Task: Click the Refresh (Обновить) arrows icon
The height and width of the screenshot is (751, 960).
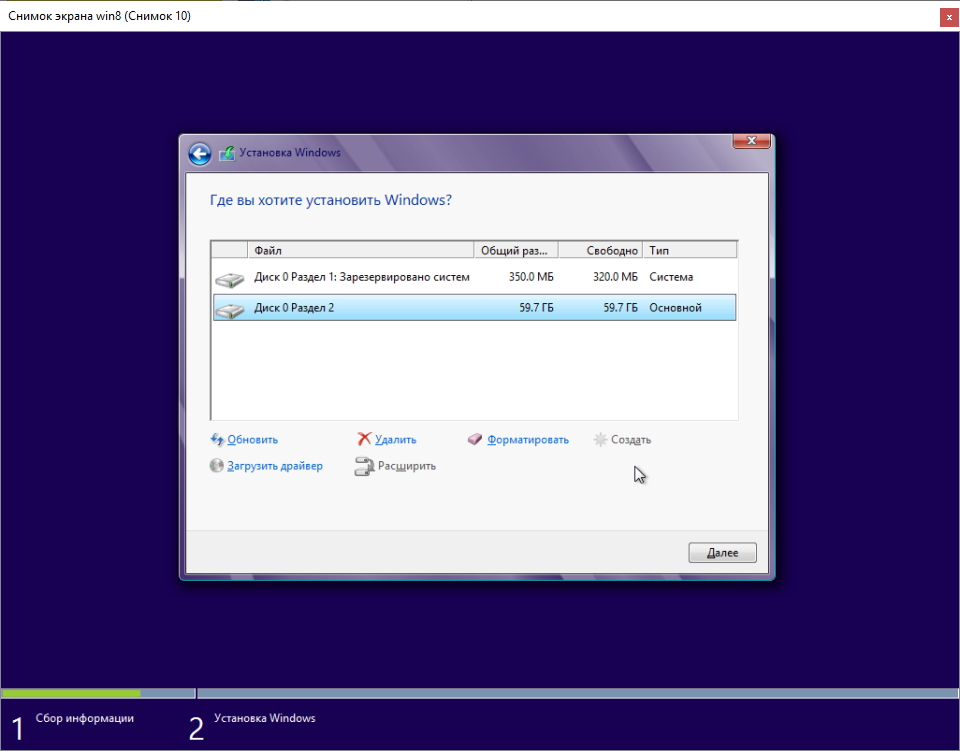Action: (x=217, y=439)
